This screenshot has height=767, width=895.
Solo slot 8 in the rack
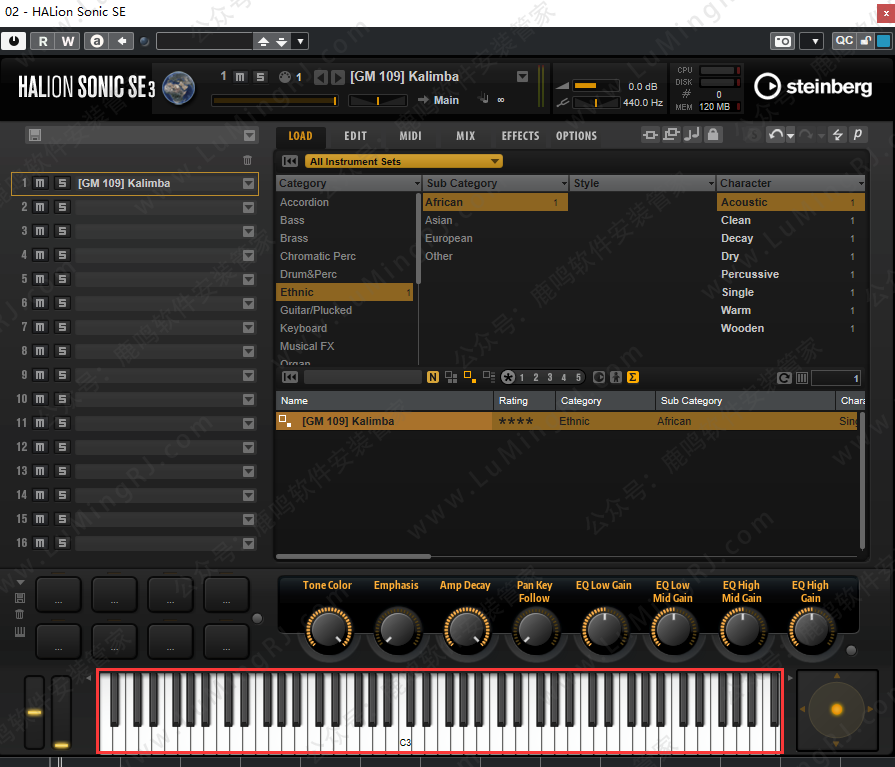pos(62,351)
